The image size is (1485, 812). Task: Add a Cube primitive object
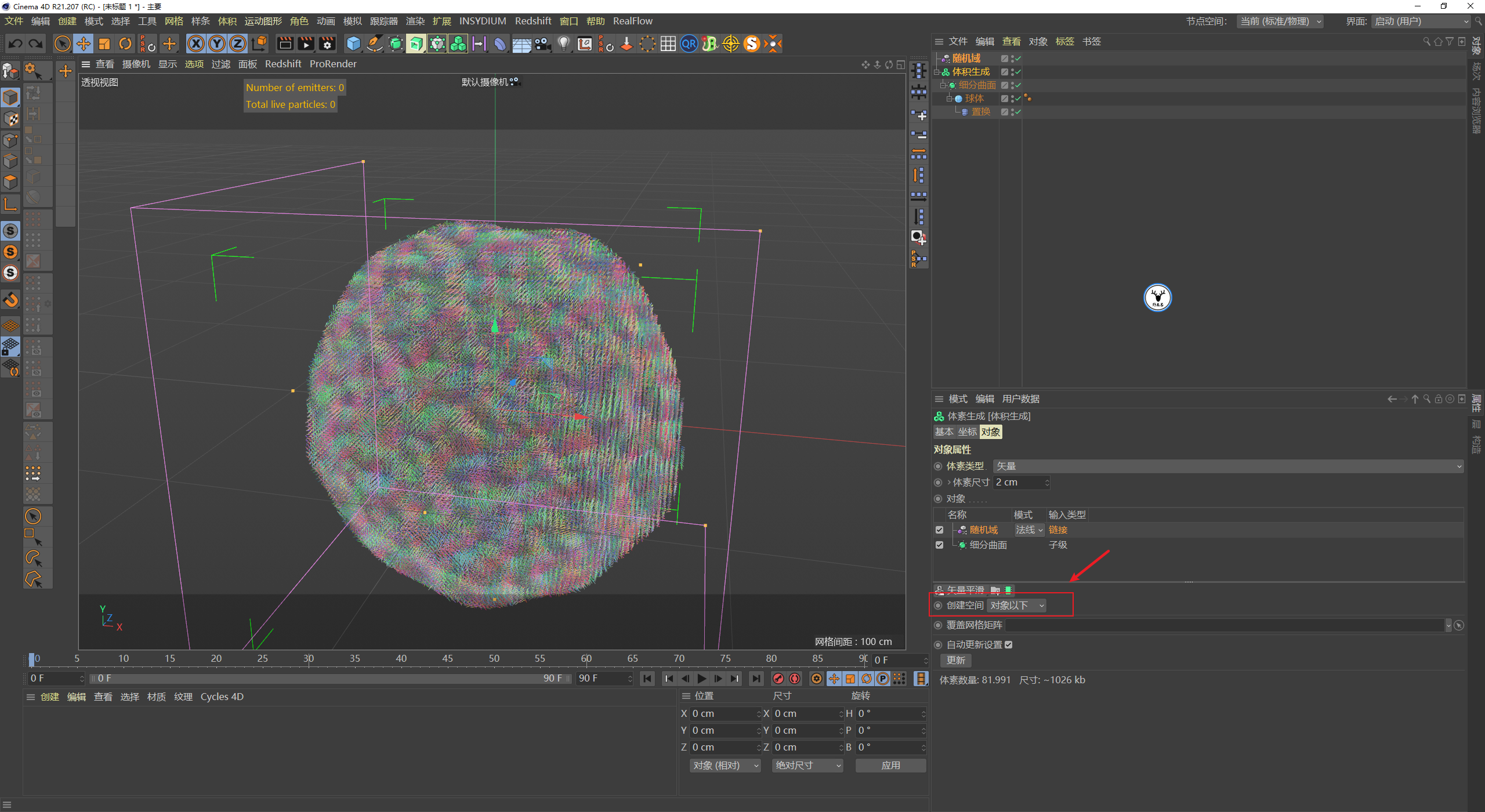(353, 43)
